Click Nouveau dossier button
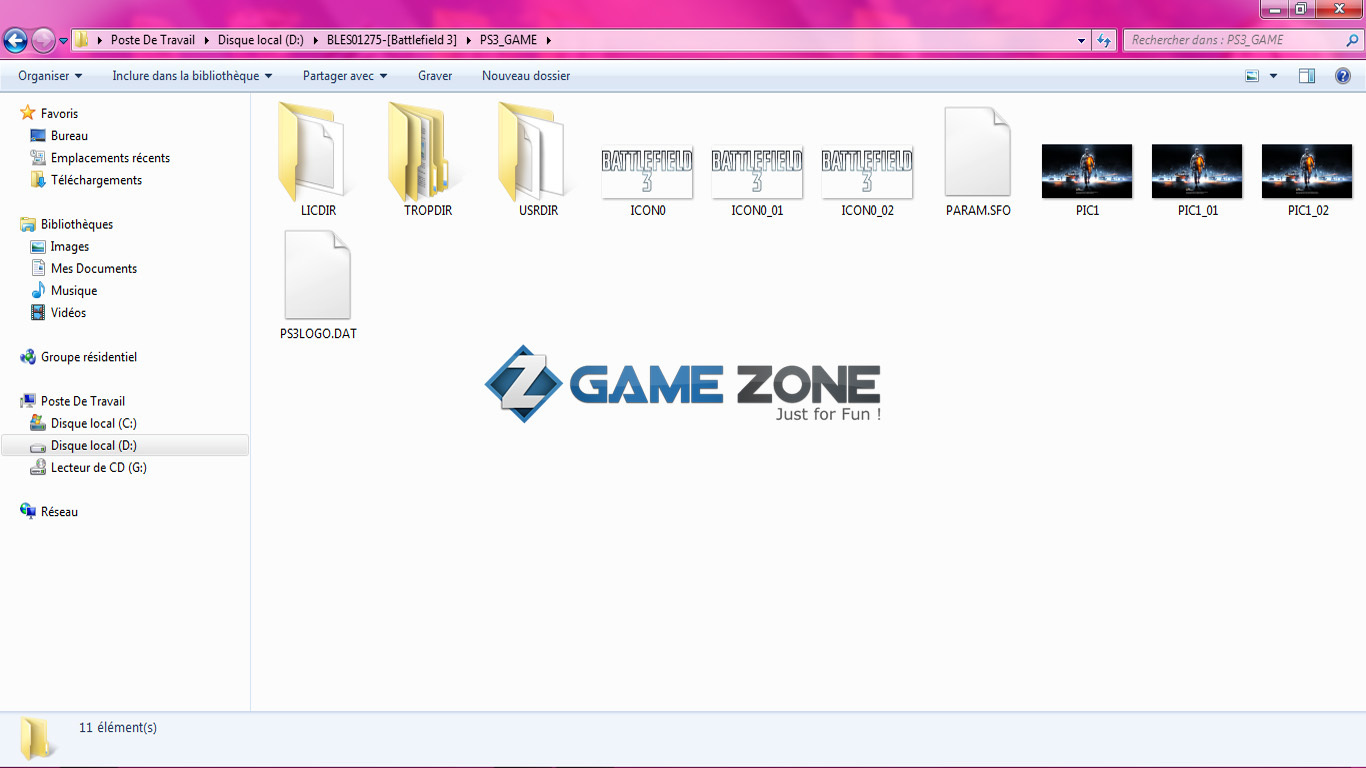Screen dimensions: 1366x768 (x=526, y=76)
